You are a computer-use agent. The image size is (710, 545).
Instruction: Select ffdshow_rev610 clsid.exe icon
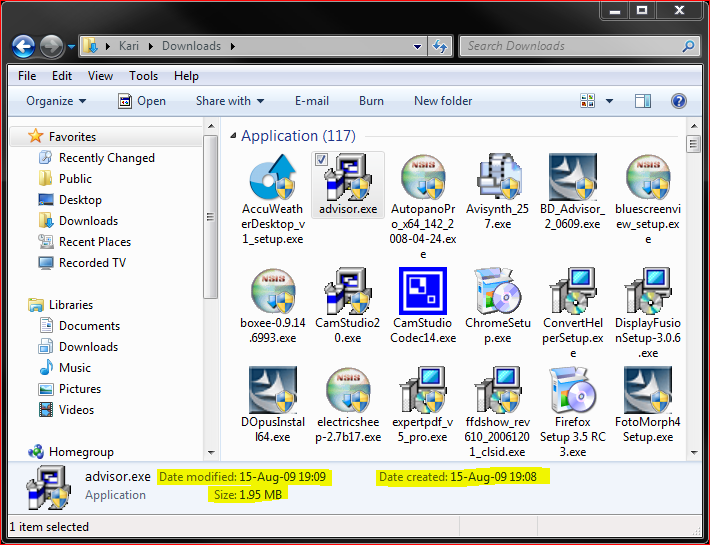click(x=498, y=390)
